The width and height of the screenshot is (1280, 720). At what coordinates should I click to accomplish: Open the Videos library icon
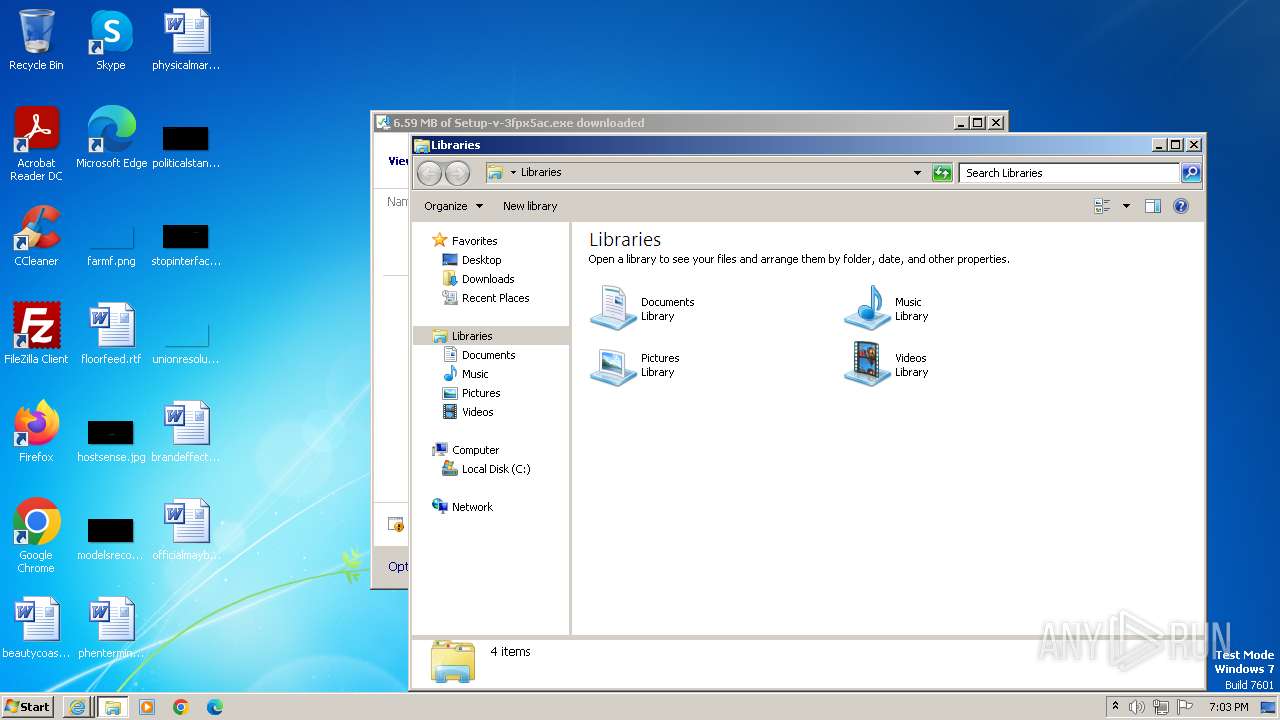[868, 365]
